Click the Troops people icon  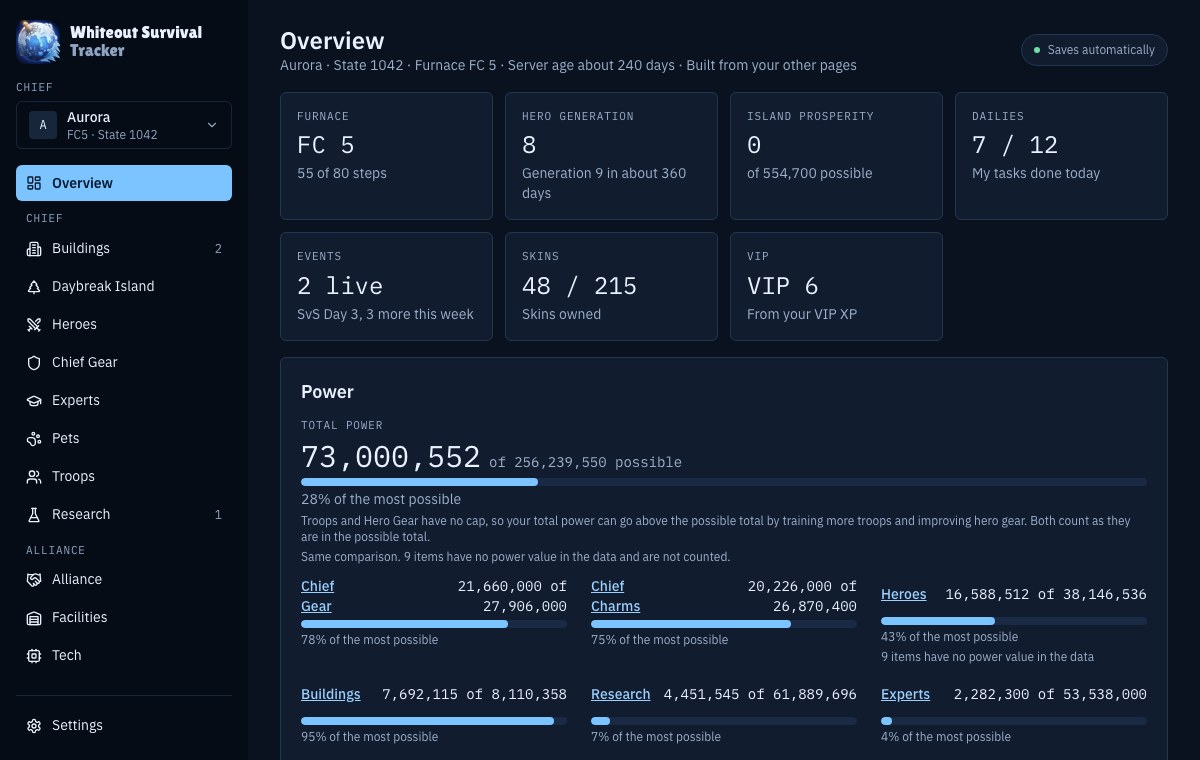[x=34, y=476]
